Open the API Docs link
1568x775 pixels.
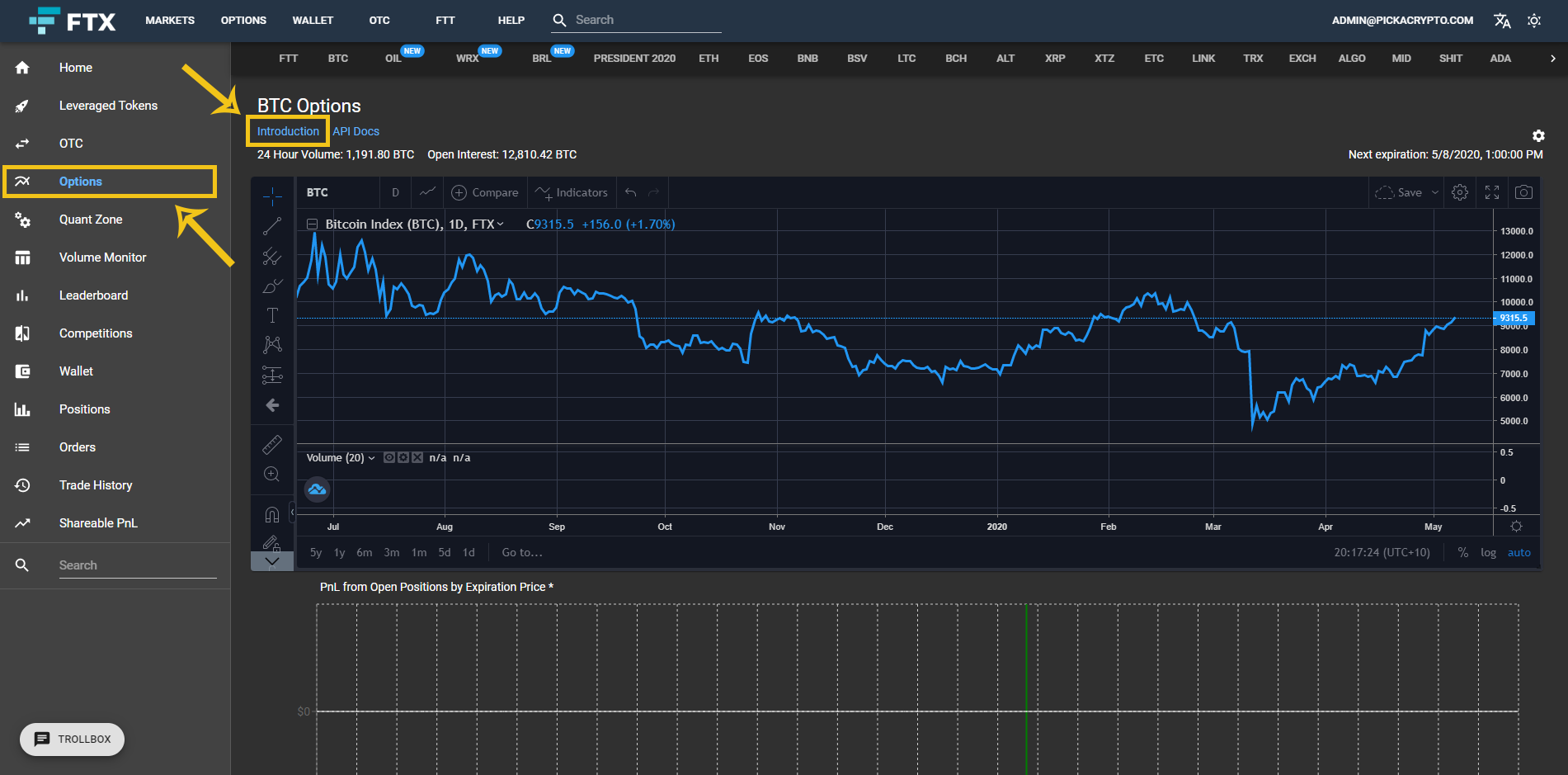pyautogui.click(x=356, y=131)
